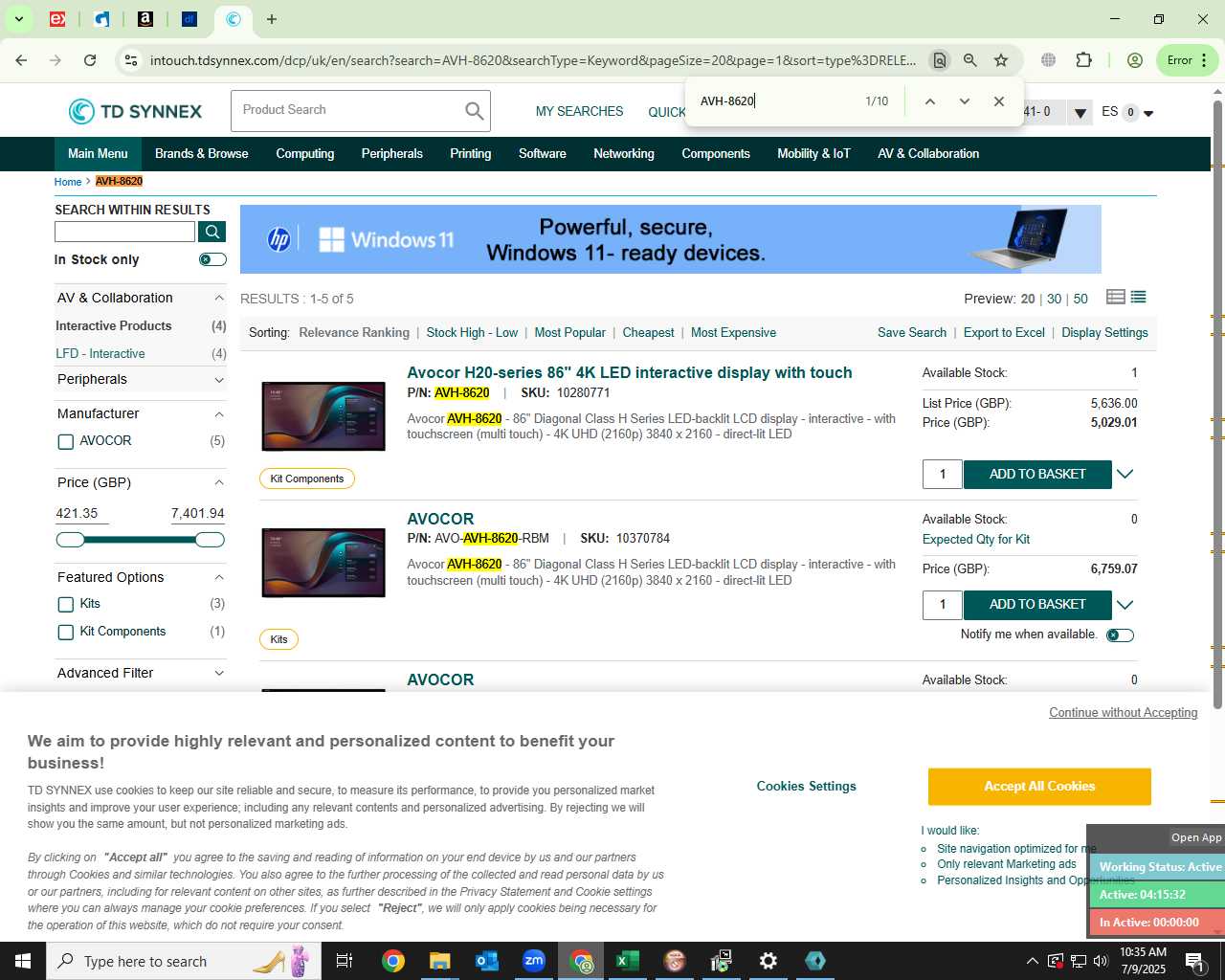Image resolution: width=1225 pixels, height=980 pixels.
Task: Expand options next to AVH-8620 Add to Basket
Action: 1125,475
